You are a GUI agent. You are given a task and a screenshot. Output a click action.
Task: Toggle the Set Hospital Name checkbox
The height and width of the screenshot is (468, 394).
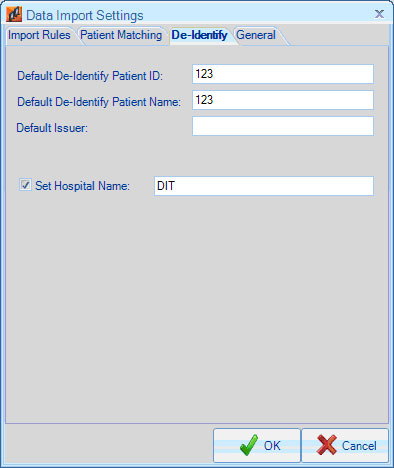(x=25, y=185)
